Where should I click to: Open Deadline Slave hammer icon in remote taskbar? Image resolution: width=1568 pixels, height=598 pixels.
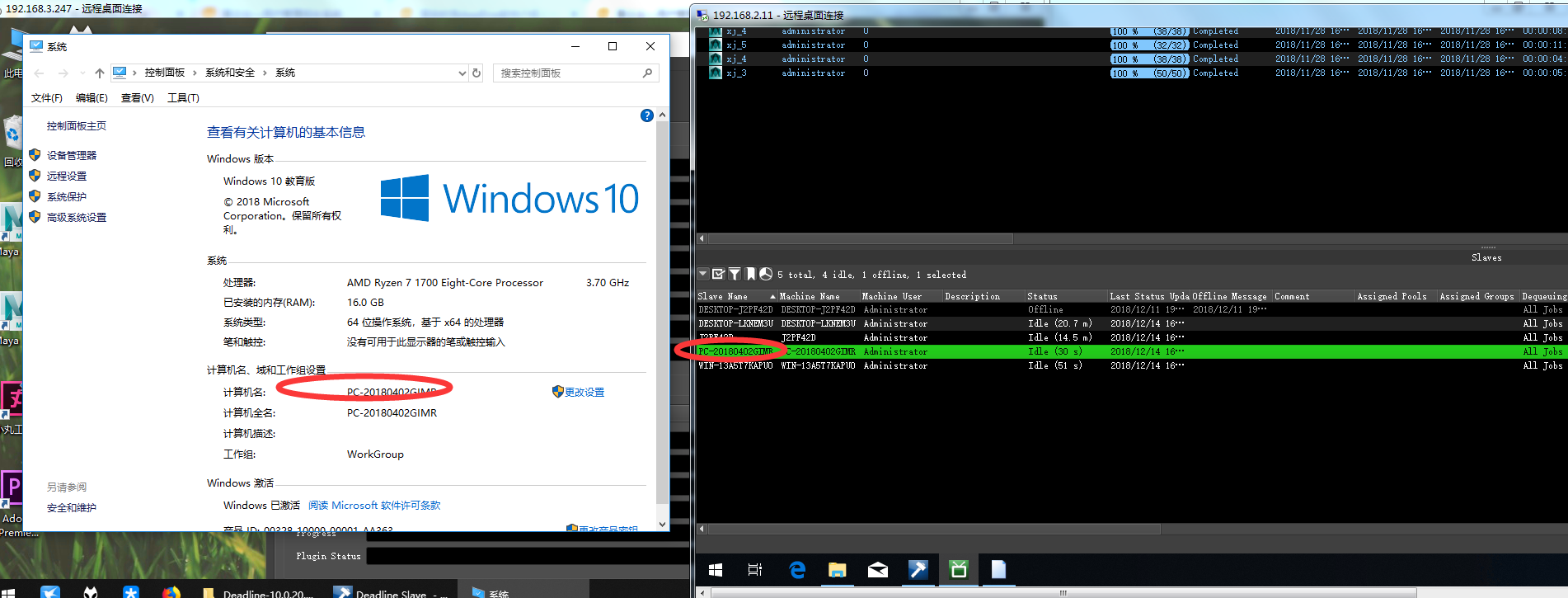(x=918, y=569)
